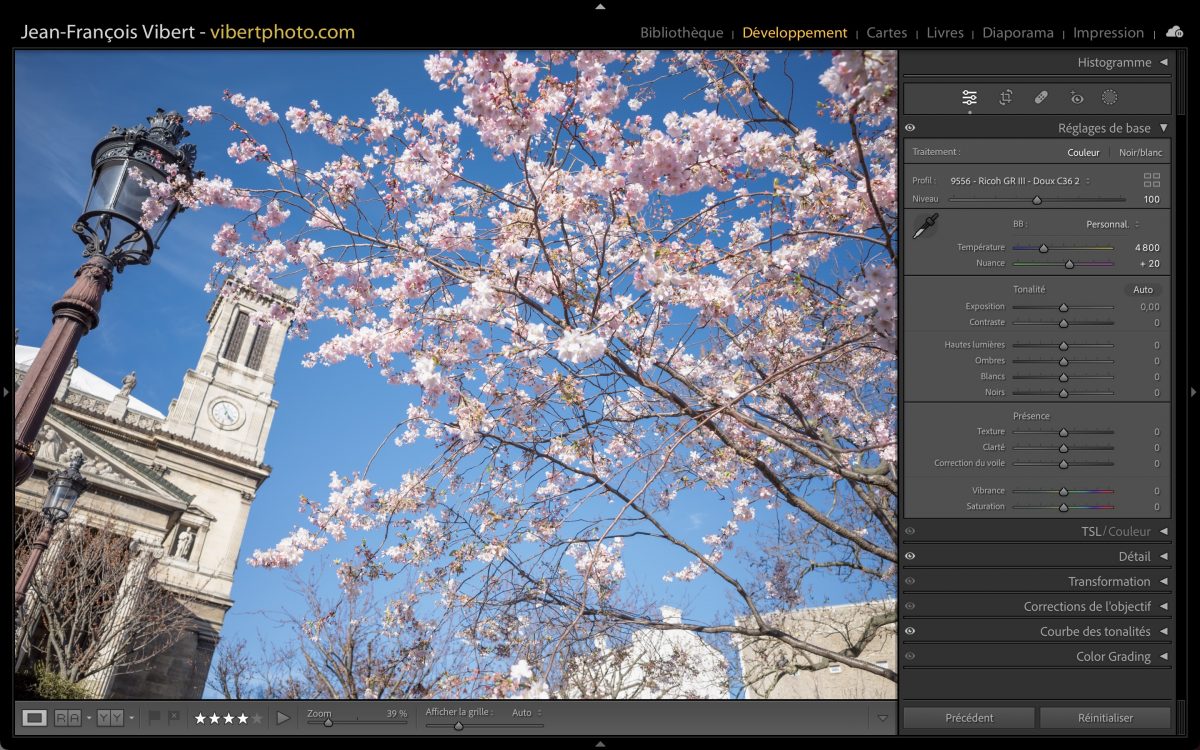Image resolution: width=1200 pixels, height=750 pixels.
Task: Click the Réinitialiser button
Action: point(1105,717)
